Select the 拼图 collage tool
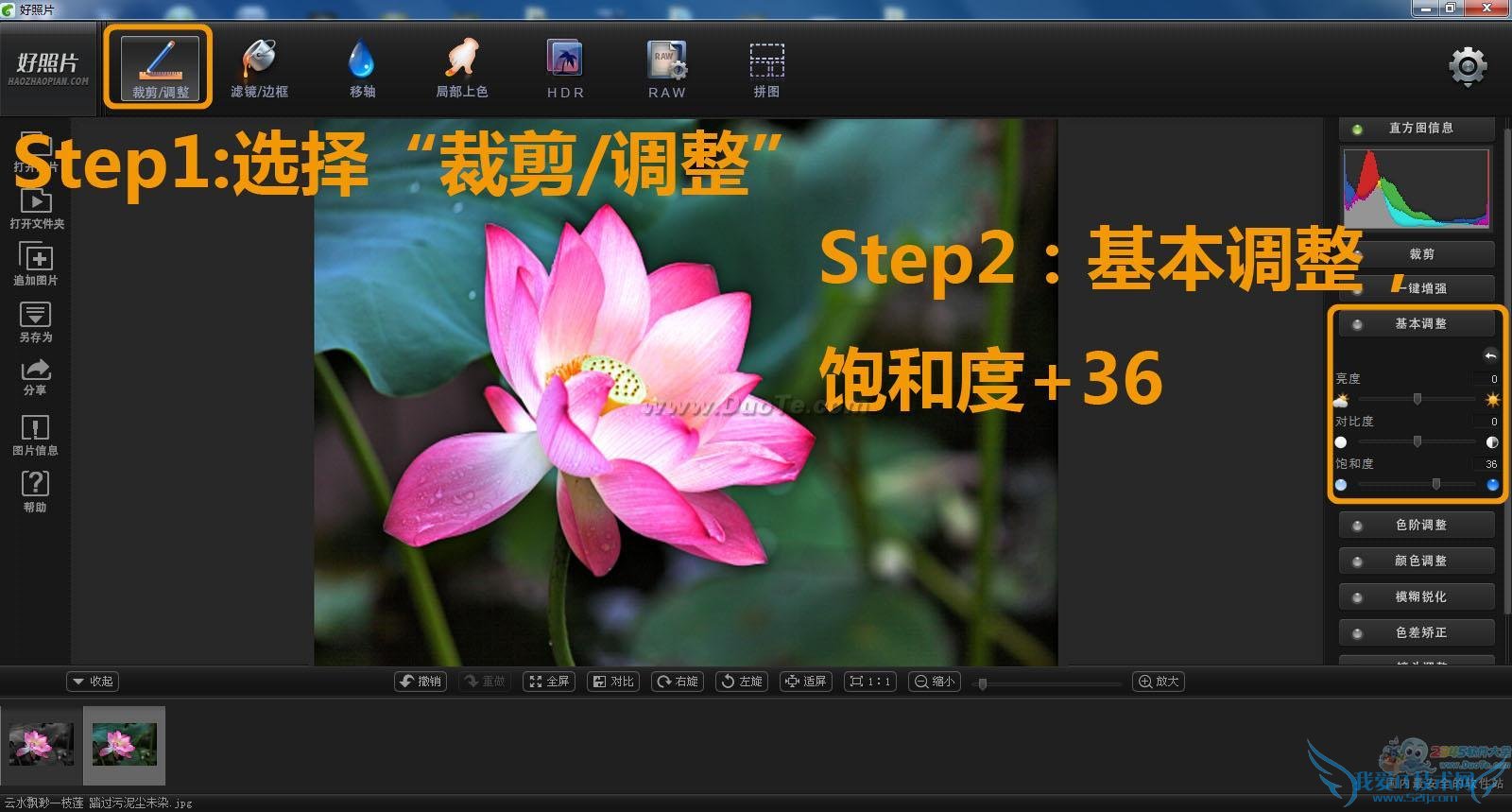 pyautogui.click(x=766, y=69)
